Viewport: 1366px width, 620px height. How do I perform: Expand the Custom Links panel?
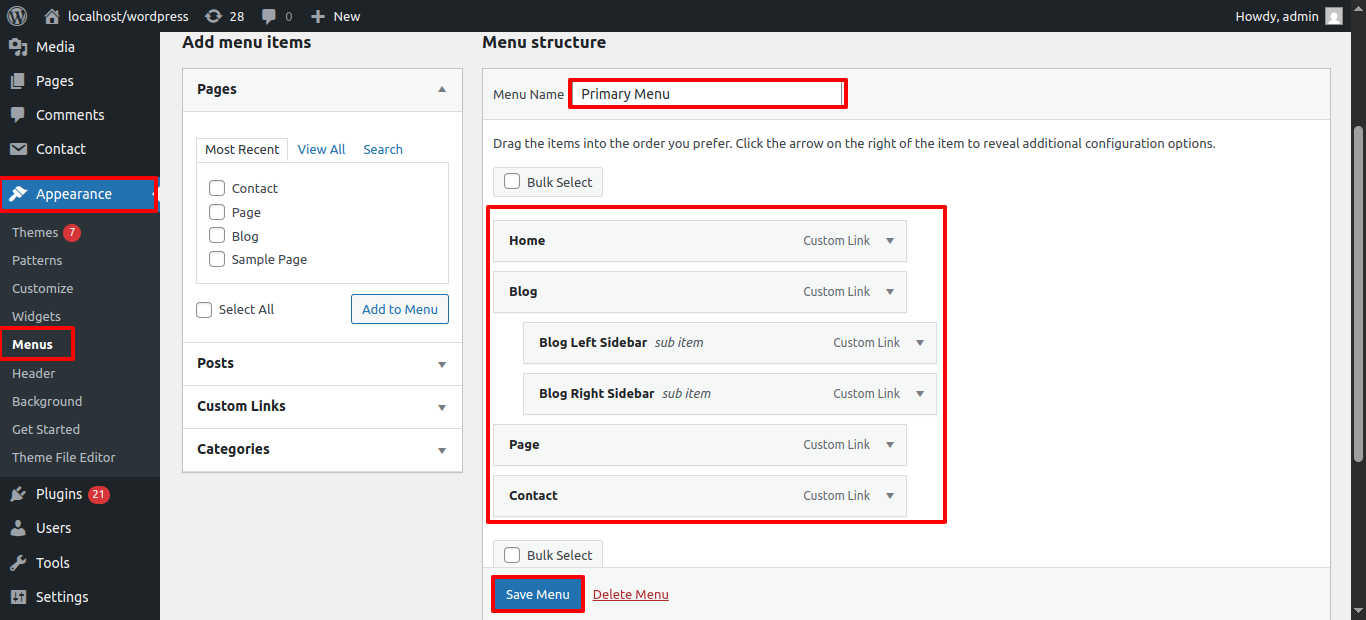coord(442,407)
